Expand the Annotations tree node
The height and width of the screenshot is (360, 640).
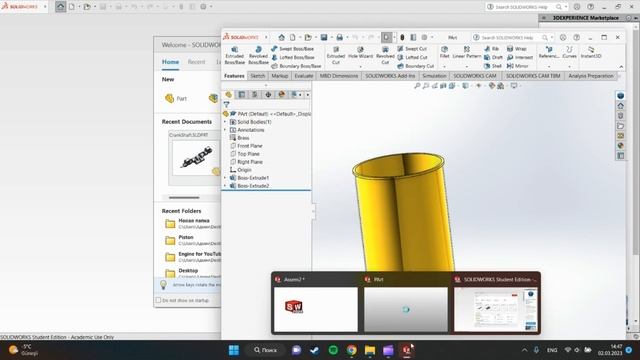point(225,130)
